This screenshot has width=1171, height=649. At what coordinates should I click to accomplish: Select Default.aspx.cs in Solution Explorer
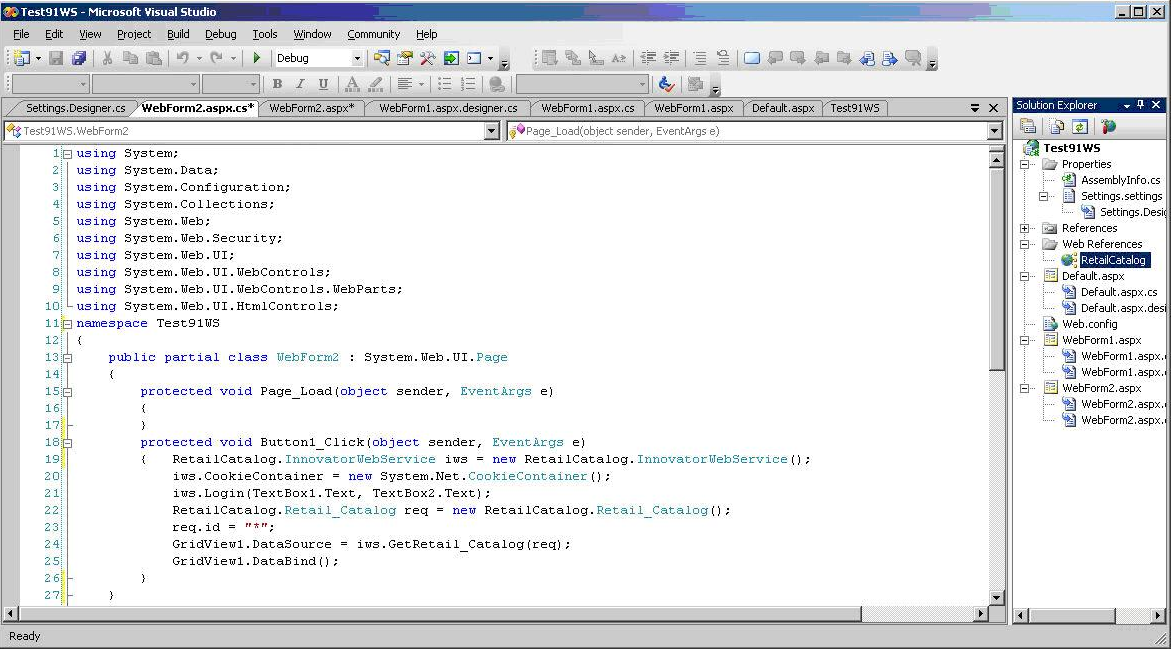1119,292
